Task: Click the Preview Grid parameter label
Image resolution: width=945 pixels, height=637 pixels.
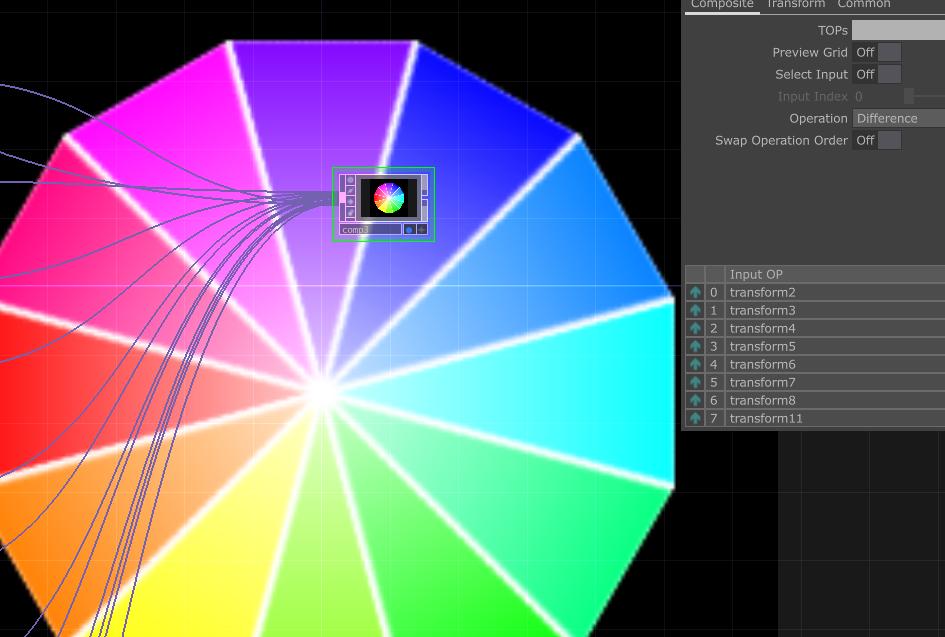Action: pos(810,52)
